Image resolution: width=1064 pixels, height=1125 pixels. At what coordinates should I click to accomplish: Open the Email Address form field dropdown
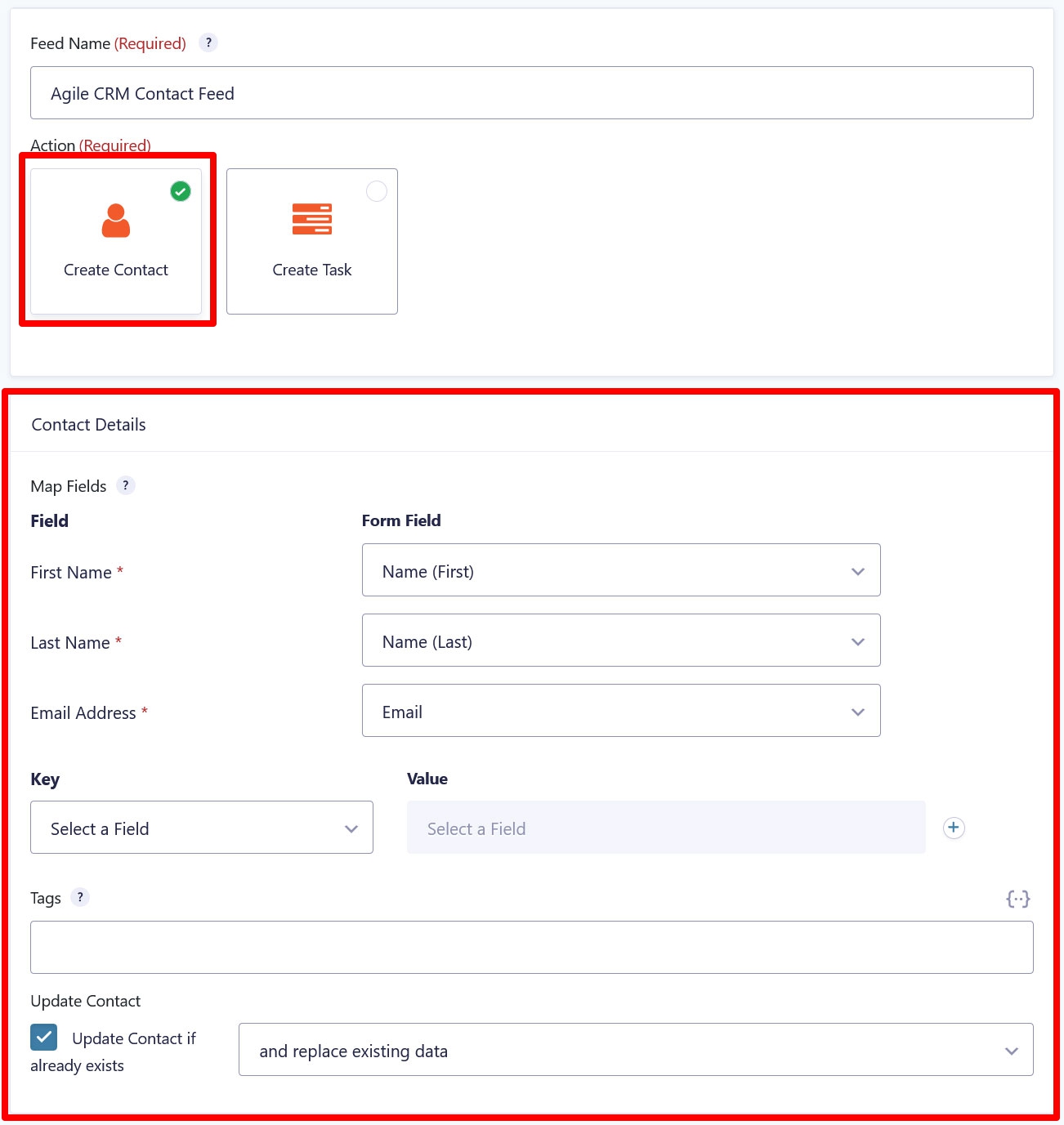pos(621,711)
